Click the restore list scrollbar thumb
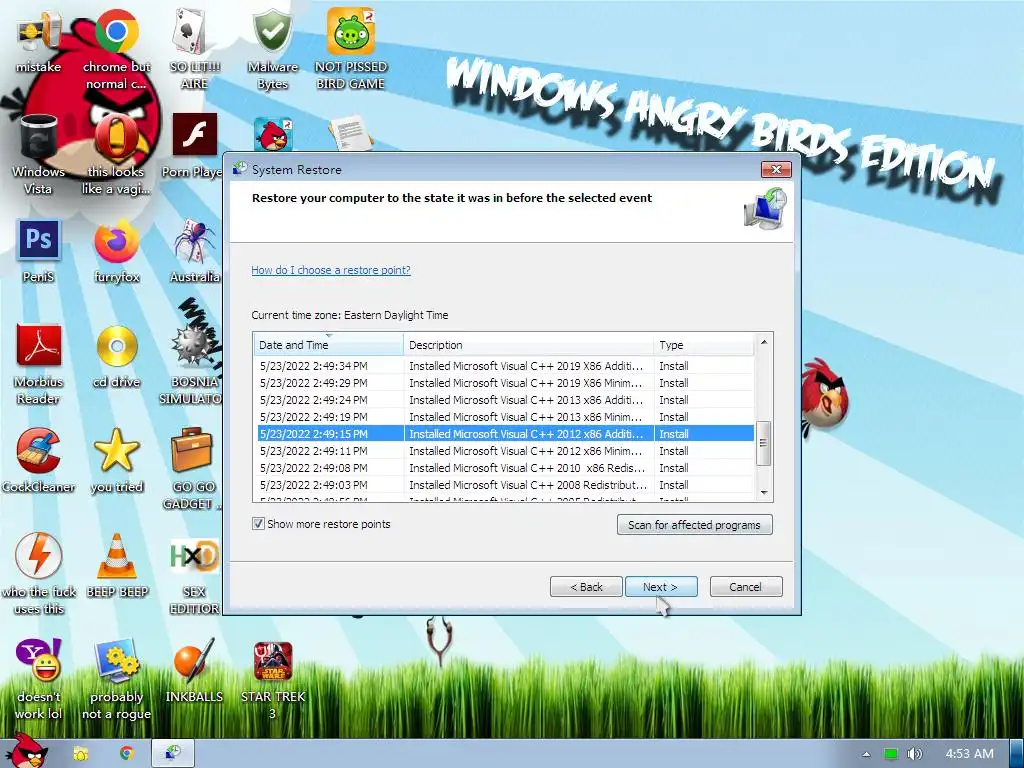Screen dimensions: 1024x768 (x=763, y=443)
